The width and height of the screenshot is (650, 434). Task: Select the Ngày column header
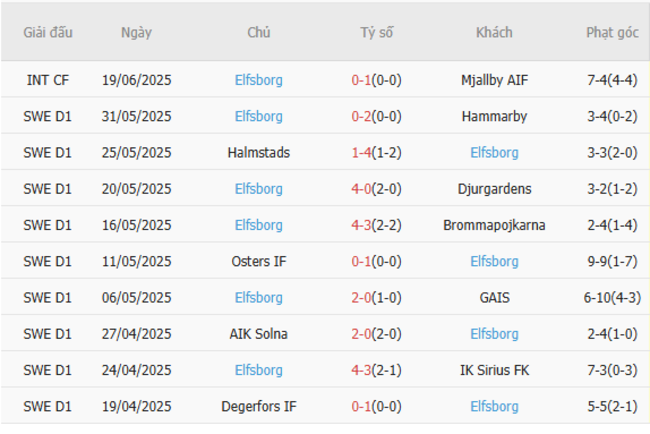tap(136, 33)
